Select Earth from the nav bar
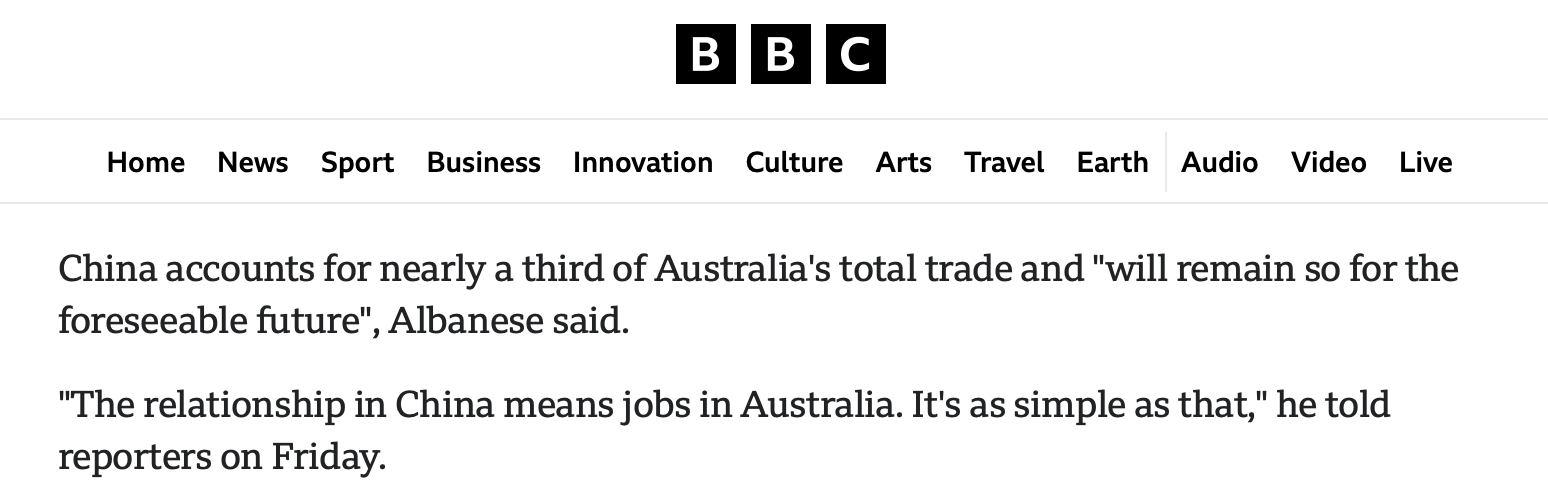This screenshot has height=504, width=1548. 1112,162
